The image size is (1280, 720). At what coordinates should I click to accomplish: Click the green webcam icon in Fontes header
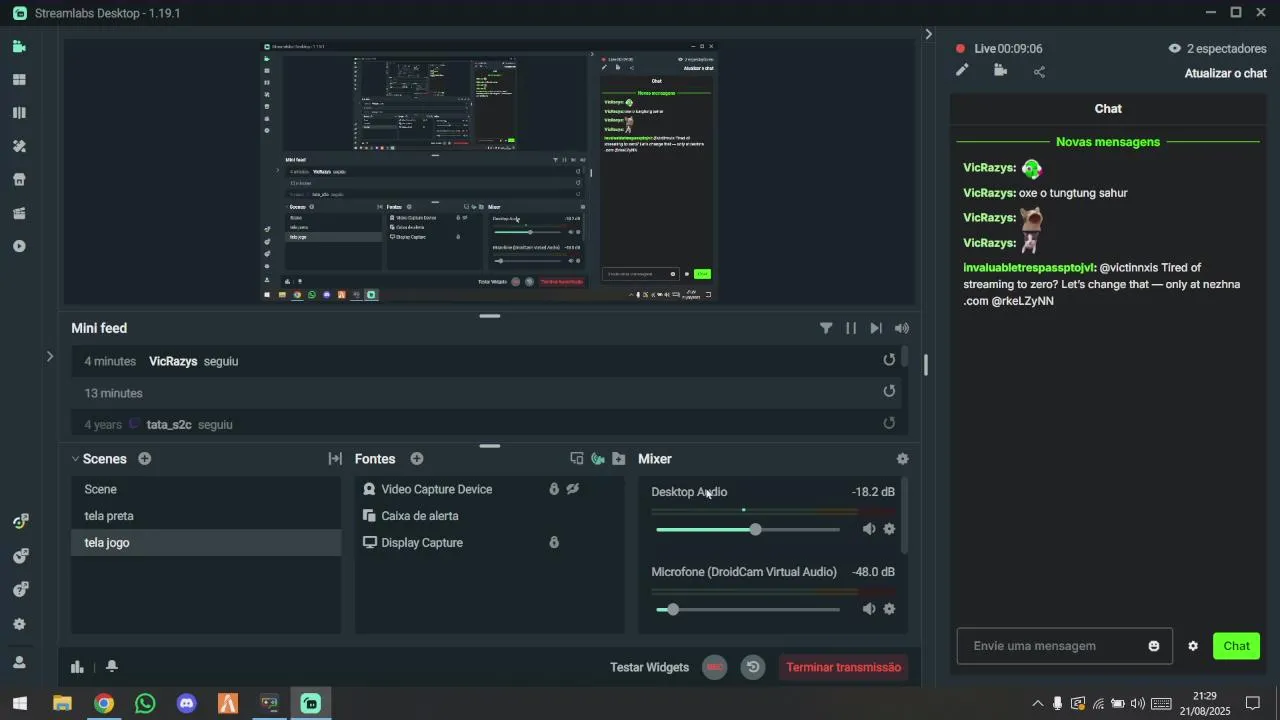click(598, 459)
